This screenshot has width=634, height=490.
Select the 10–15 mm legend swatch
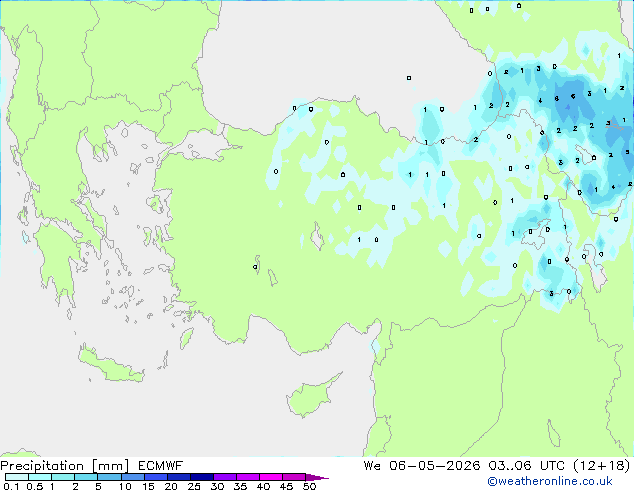132,477
